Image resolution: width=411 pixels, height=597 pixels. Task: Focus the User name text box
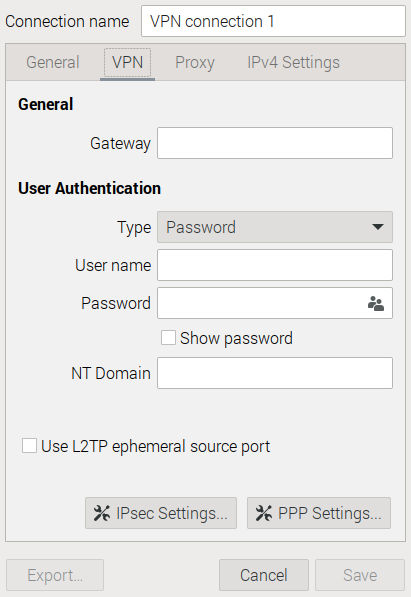tap(275, 265)
